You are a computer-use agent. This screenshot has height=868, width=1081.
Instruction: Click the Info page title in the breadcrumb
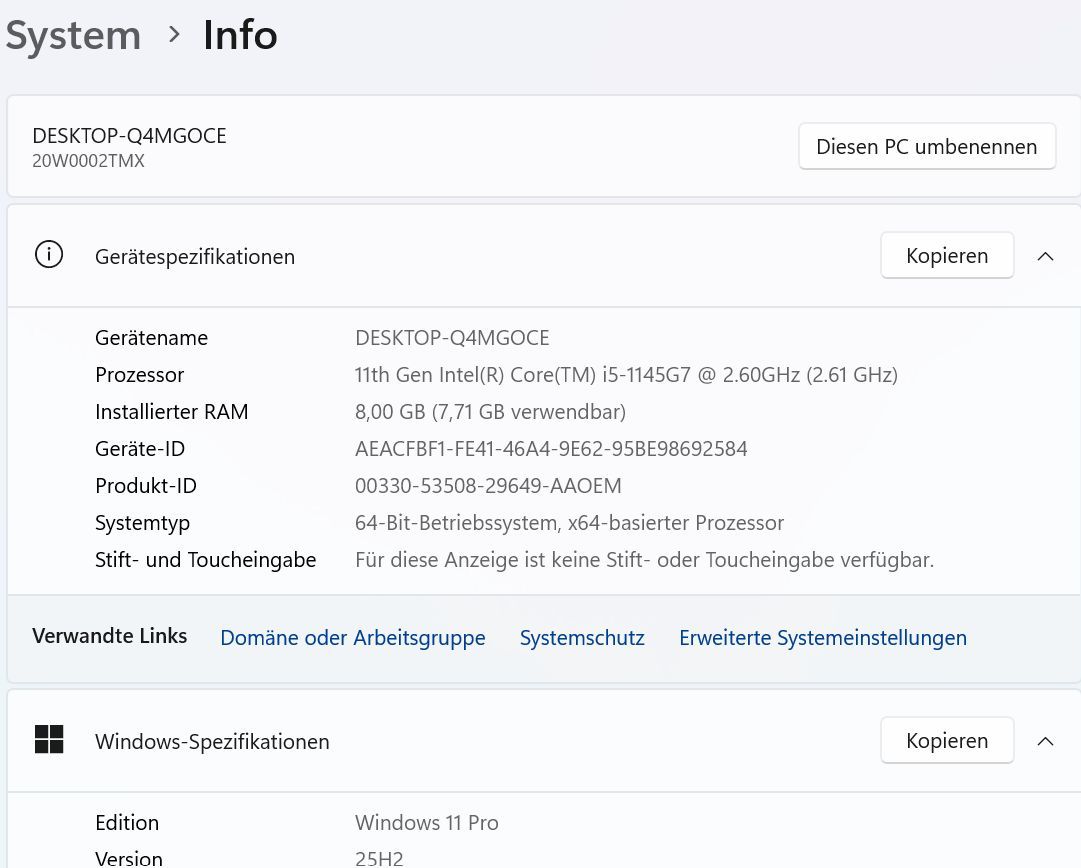click(x=240, y=35)
